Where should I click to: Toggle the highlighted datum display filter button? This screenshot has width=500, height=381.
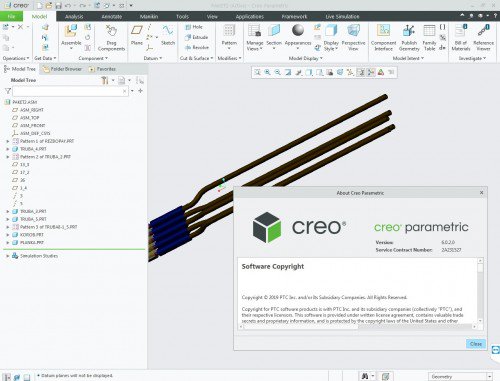tap(361, 72)
